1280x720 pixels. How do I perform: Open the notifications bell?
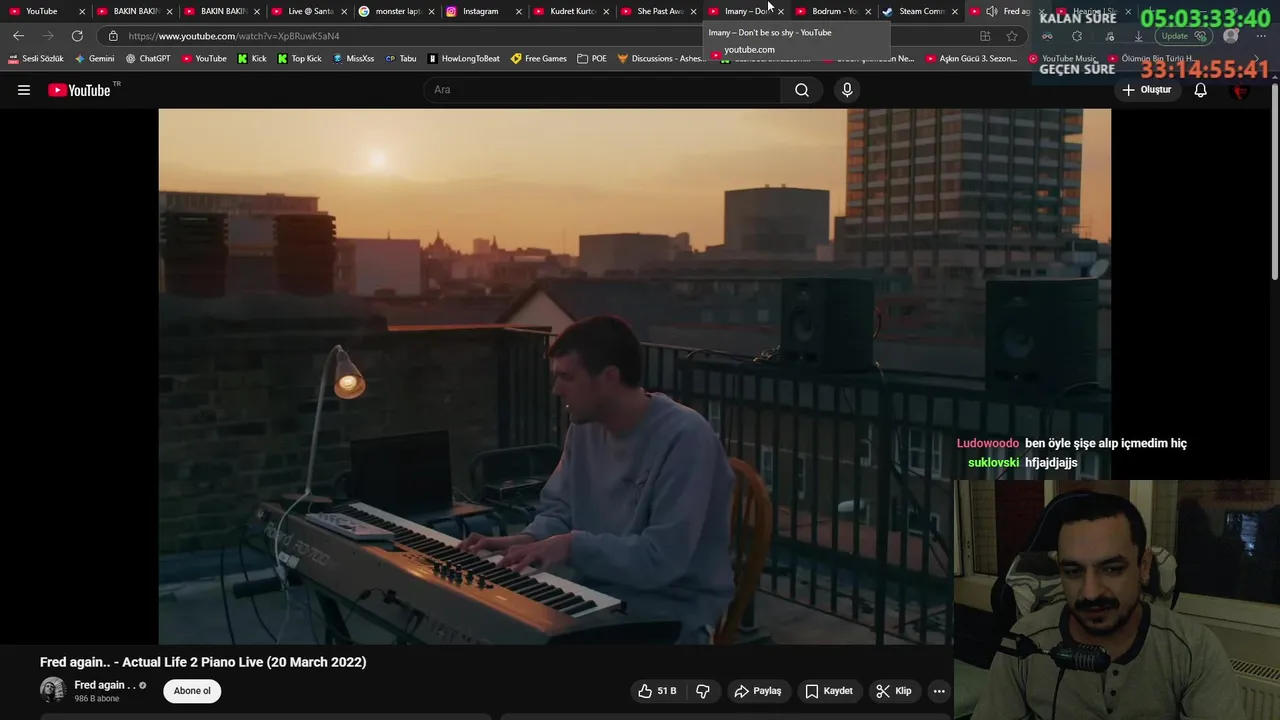click(x=1201, y=90)
